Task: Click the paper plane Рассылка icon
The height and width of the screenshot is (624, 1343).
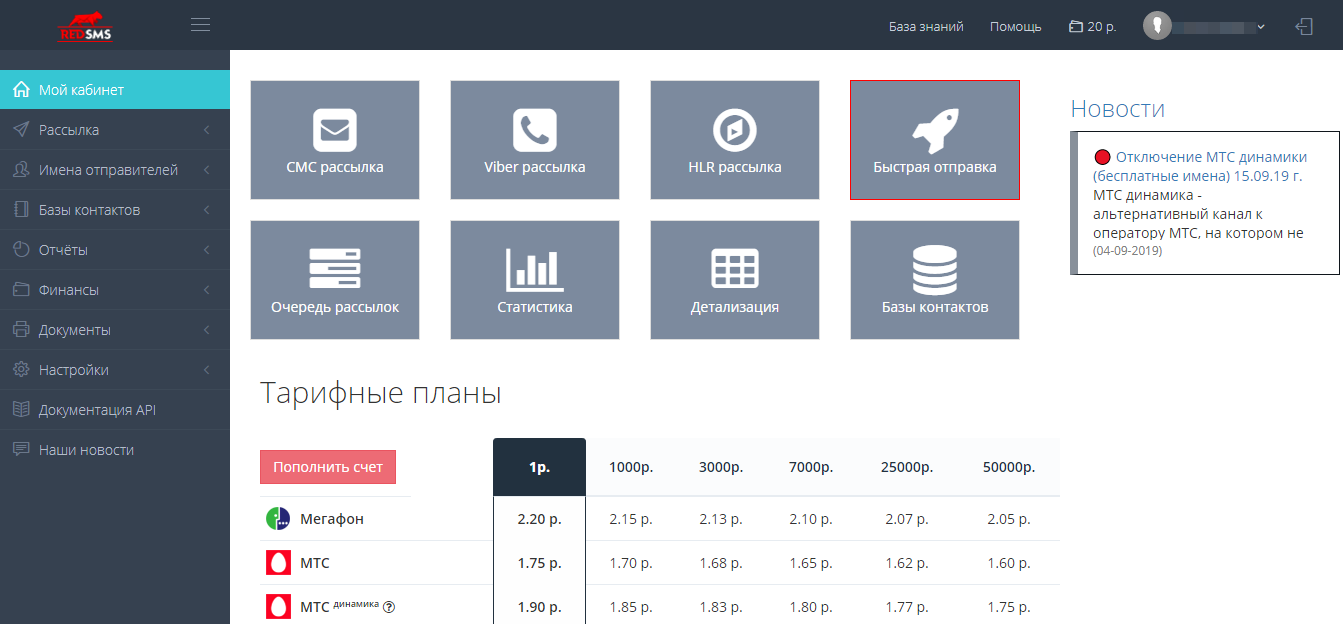Action: [x=21, y=130]
